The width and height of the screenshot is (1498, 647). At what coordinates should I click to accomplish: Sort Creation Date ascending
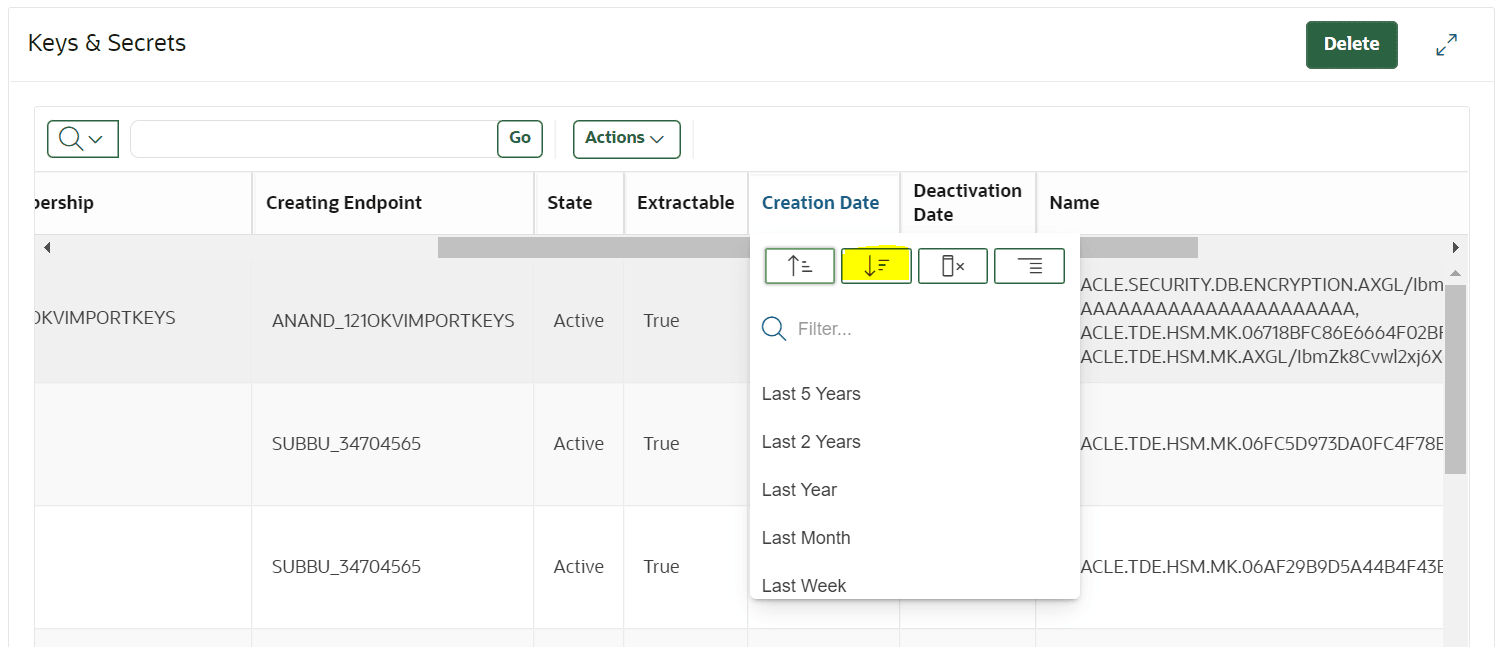coord(800,266)
